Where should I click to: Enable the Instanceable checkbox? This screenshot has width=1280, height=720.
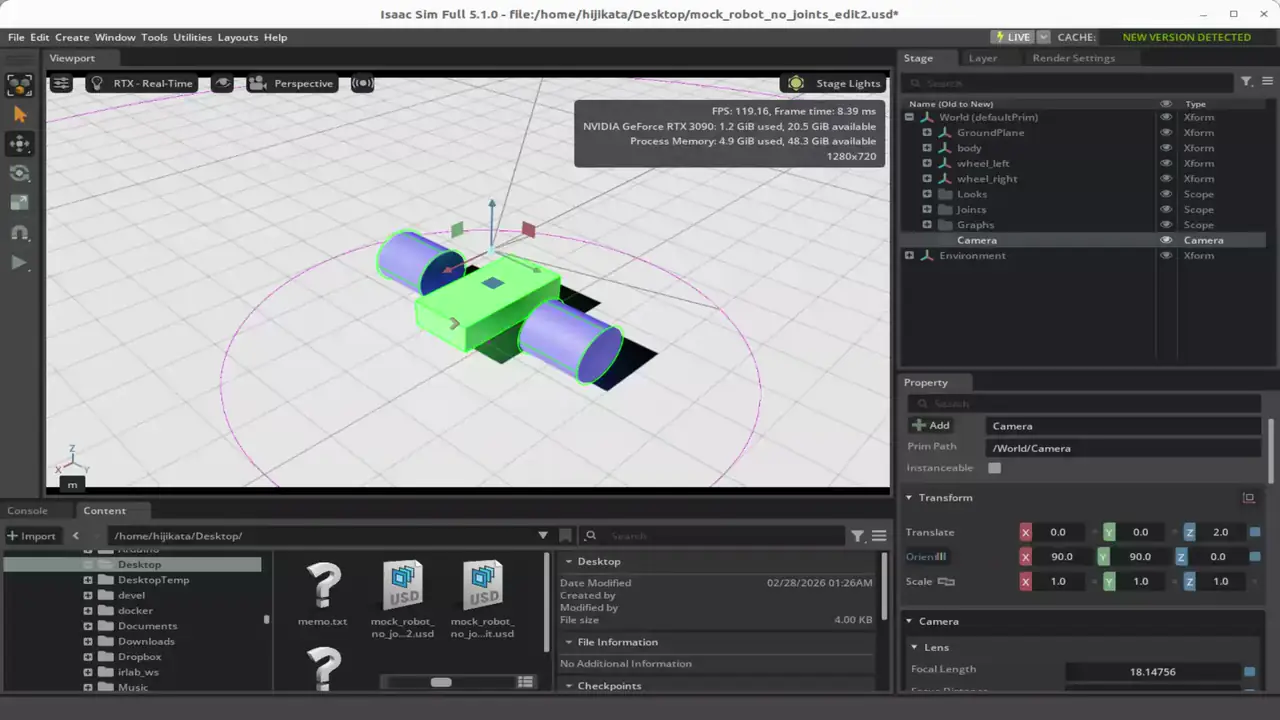point(994,468)
